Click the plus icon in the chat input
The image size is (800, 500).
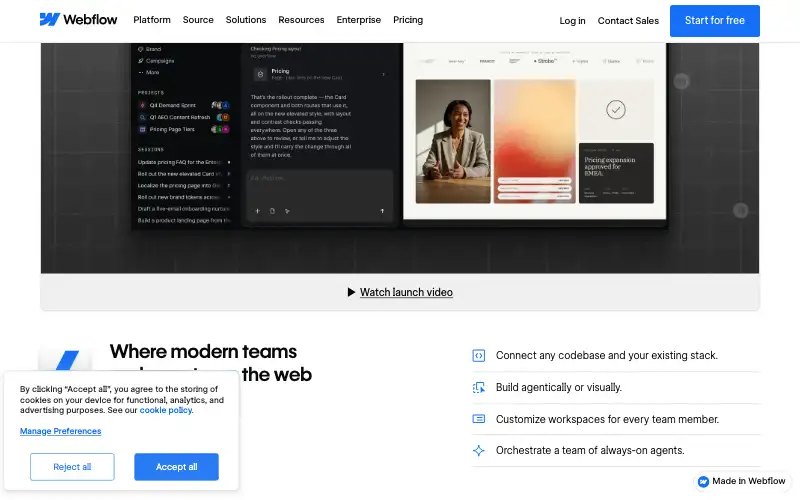coord(258,211)
